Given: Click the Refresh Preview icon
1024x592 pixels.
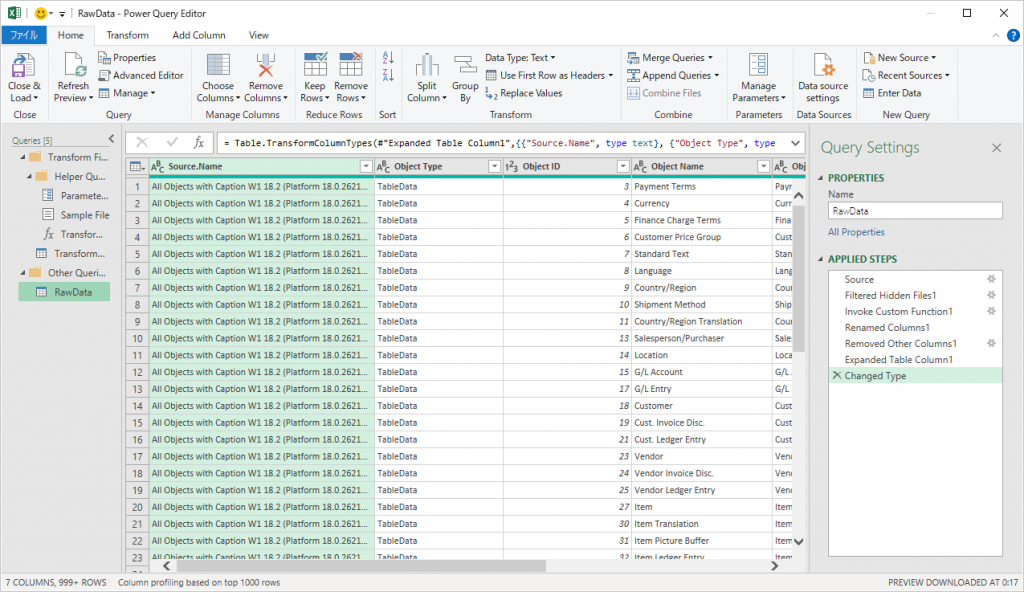Looking at the screenshot, I should [x=73, y=66].
